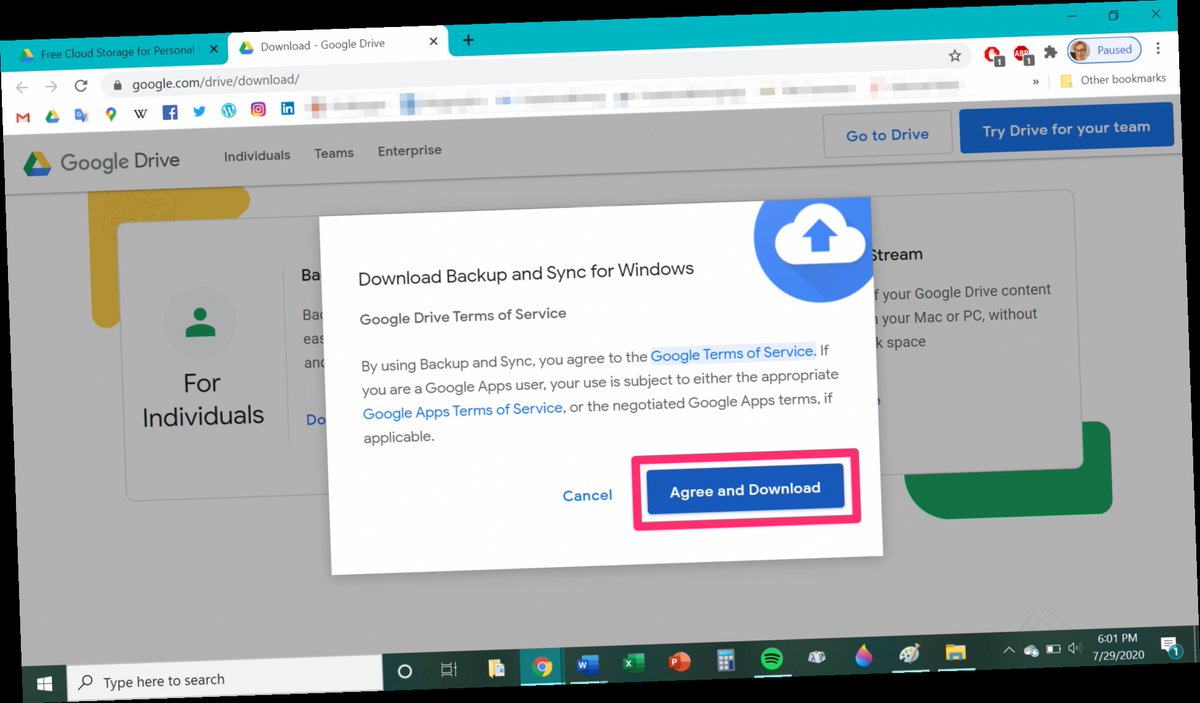1200x703 pixels.
Task: Open the Individuals navigation item
Action: pyautogui.click(x=257, y=156)
